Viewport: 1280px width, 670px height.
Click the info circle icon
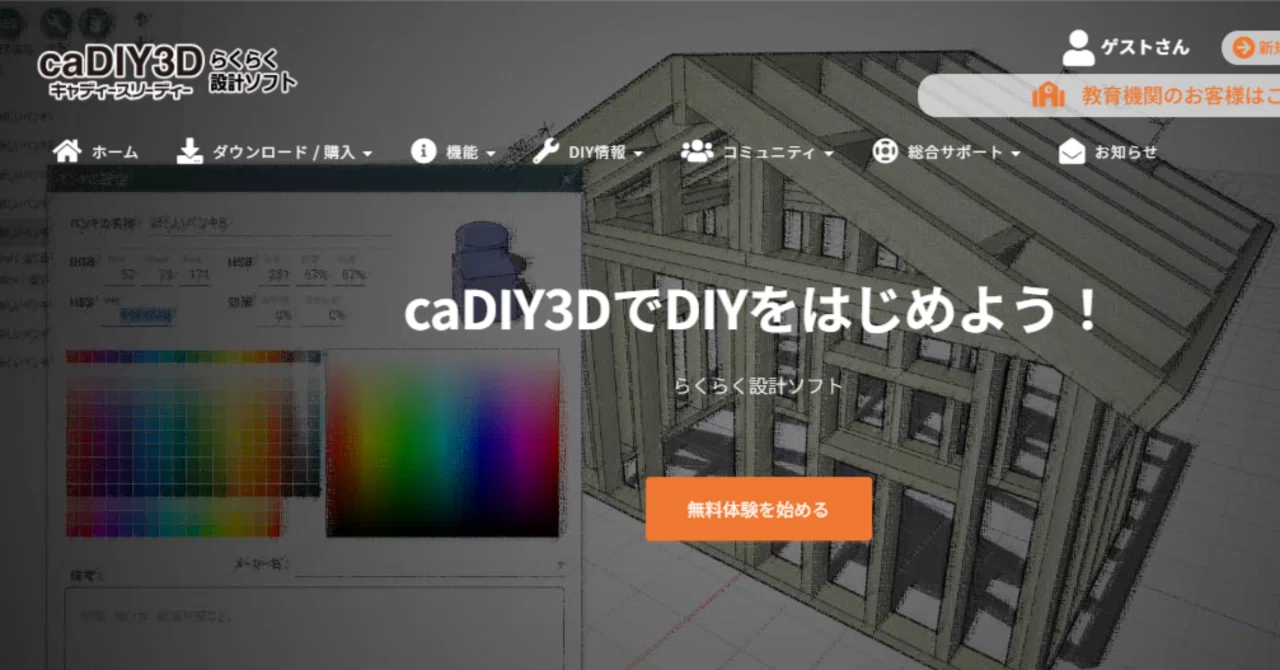click(424, 152)
